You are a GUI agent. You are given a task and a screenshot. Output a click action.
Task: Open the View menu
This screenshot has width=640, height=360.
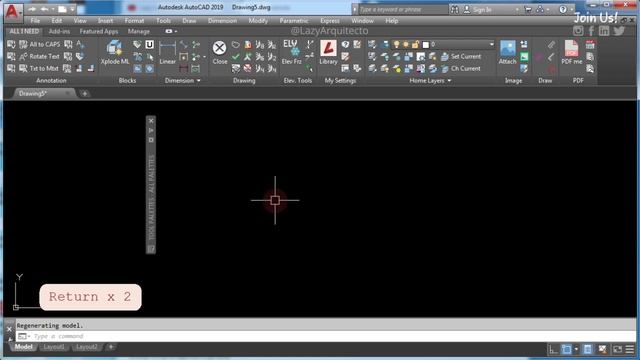80,20
